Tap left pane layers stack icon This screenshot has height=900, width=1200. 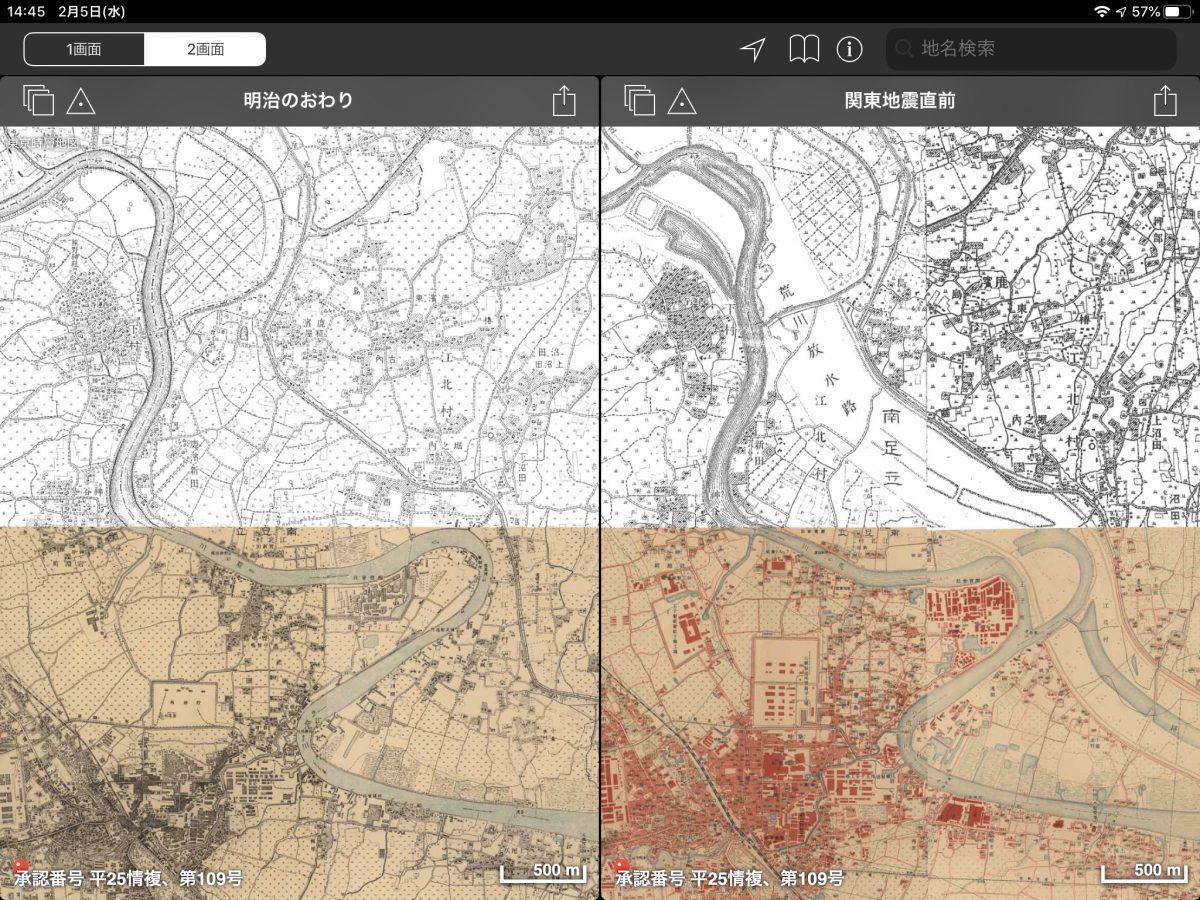click(x=38, y=100)
